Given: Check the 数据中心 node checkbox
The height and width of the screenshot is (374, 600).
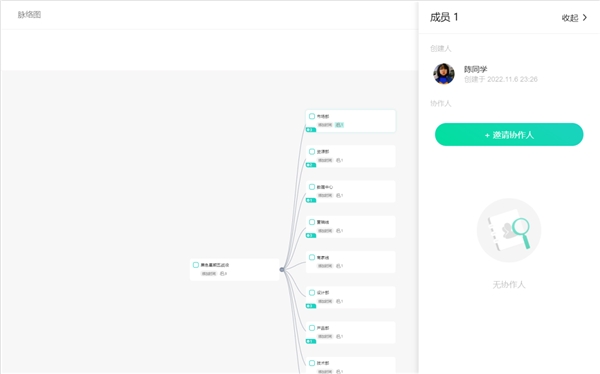Looking at the screenshot, I should click(312, 187).
